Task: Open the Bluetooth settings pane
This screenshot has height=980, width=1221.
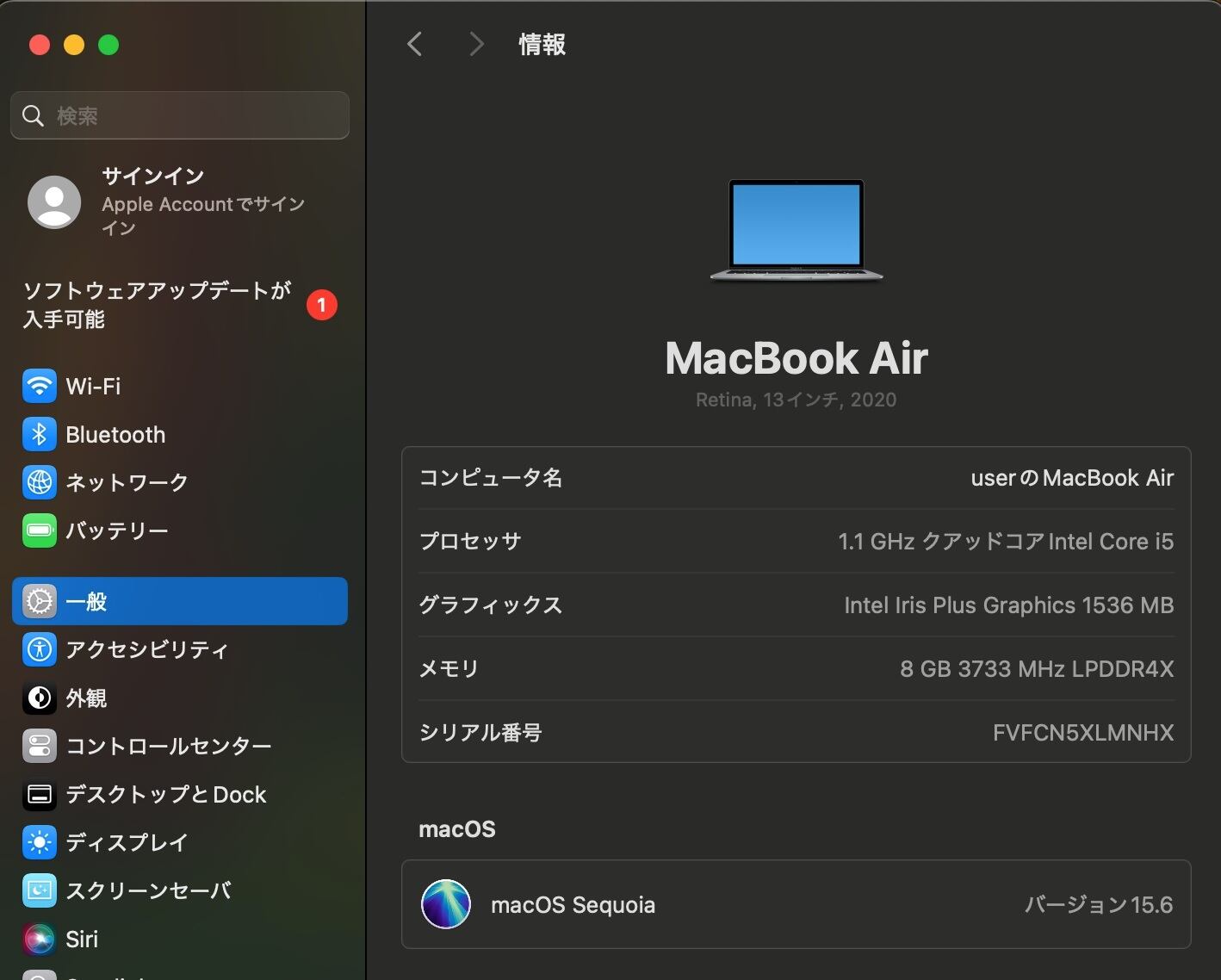Action: (x=180, y=434)
